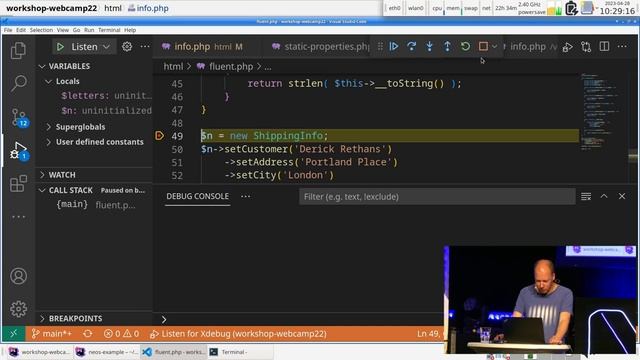The image size is (640, 360).
Task: Grab the debug toolbar drag handle
Action: click(380, 47)
